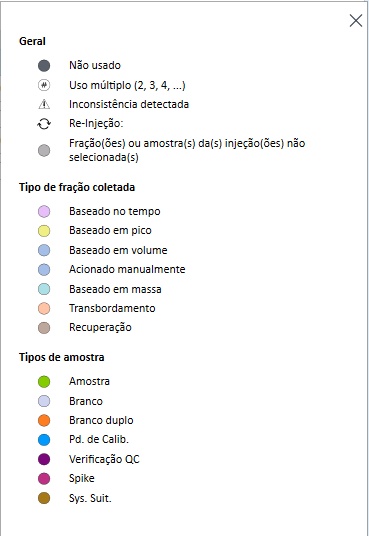Viewport: 369px width, 536px height.
Task: Click the blue Pd. de Calib. icon
Action: click(44, 440)
